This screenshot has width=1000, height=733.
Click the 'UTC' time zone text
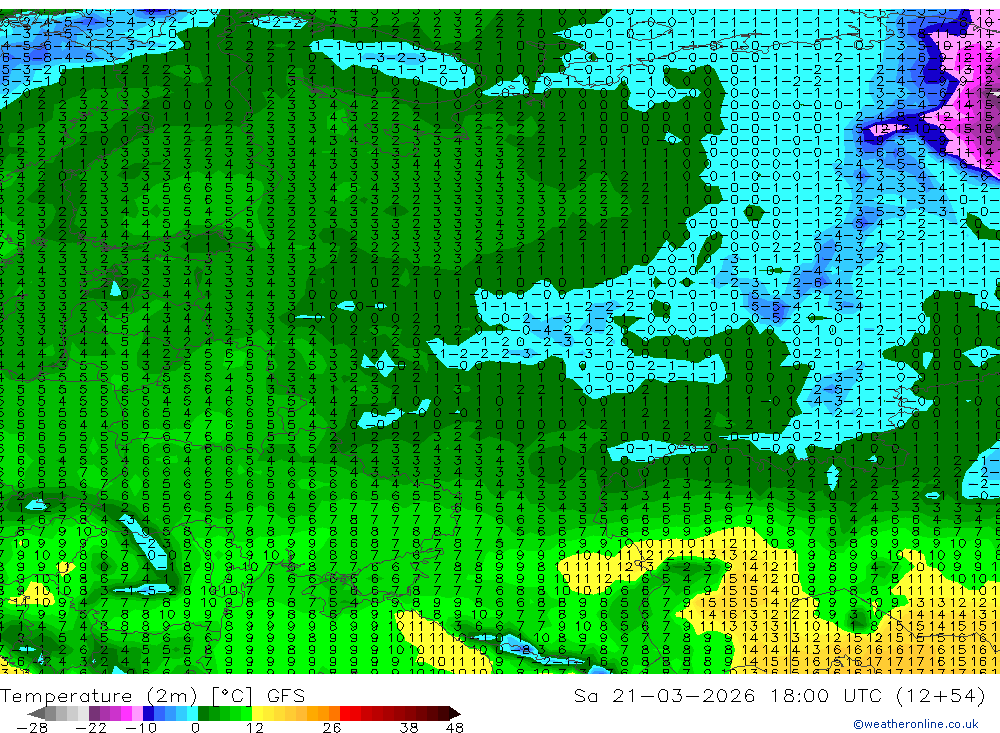pos(864,695)
